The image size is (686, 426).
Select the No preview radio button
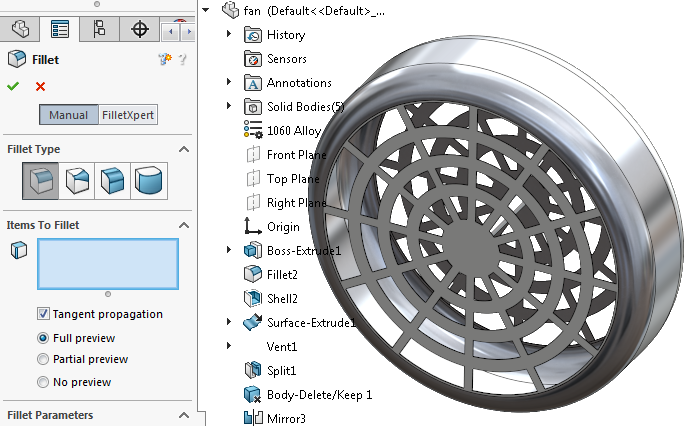(43, 382)
